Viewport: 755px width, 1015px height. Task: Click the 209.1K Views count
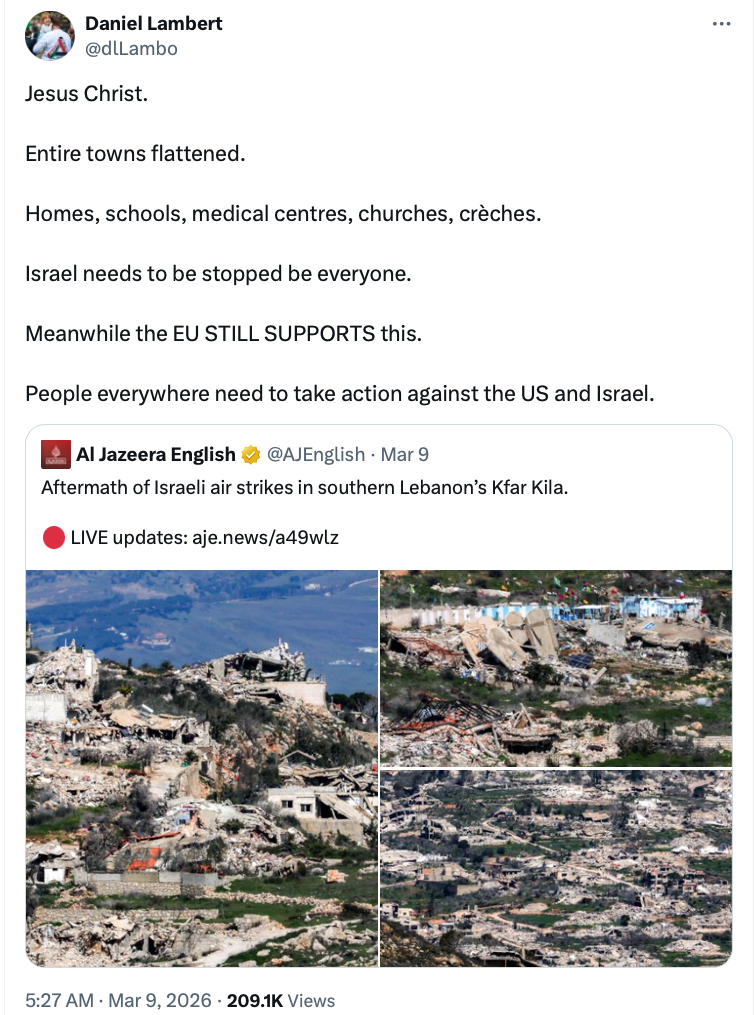coord(281,1000)
